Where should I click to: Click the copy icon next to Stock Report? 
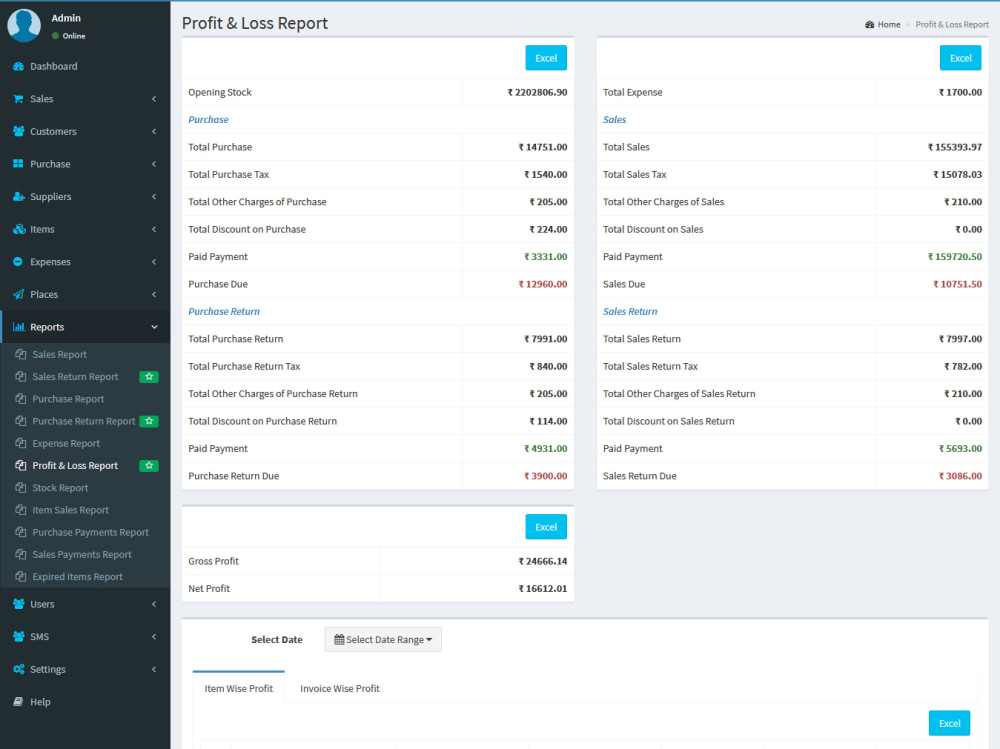point(20,488)
